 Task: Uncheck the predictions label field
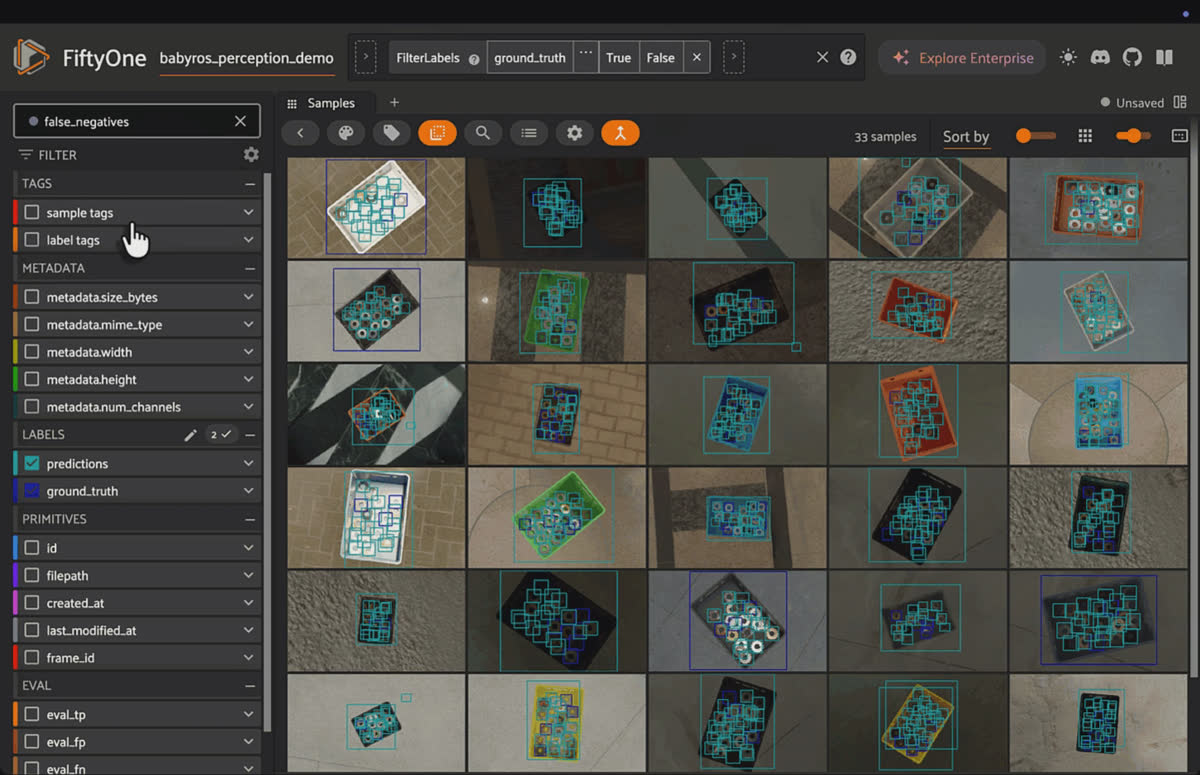[32, 464]
